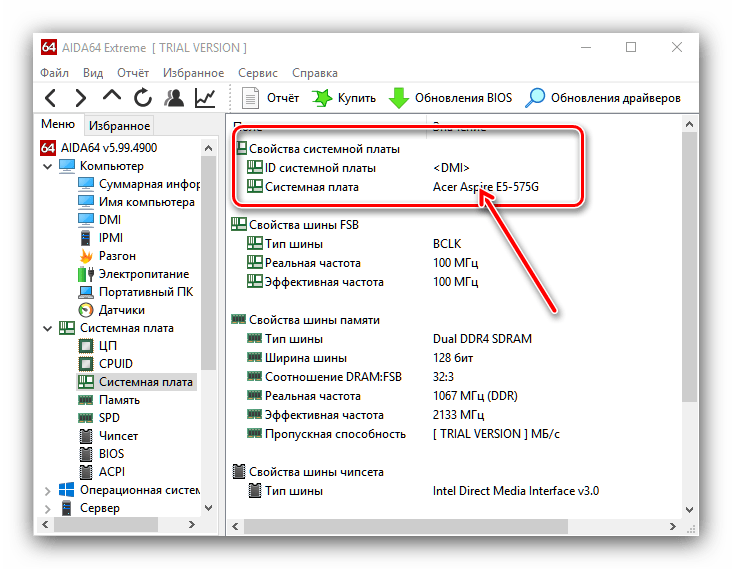
Task: Switch to the Избранное tab in sidebar
Action: pos(120,126)
